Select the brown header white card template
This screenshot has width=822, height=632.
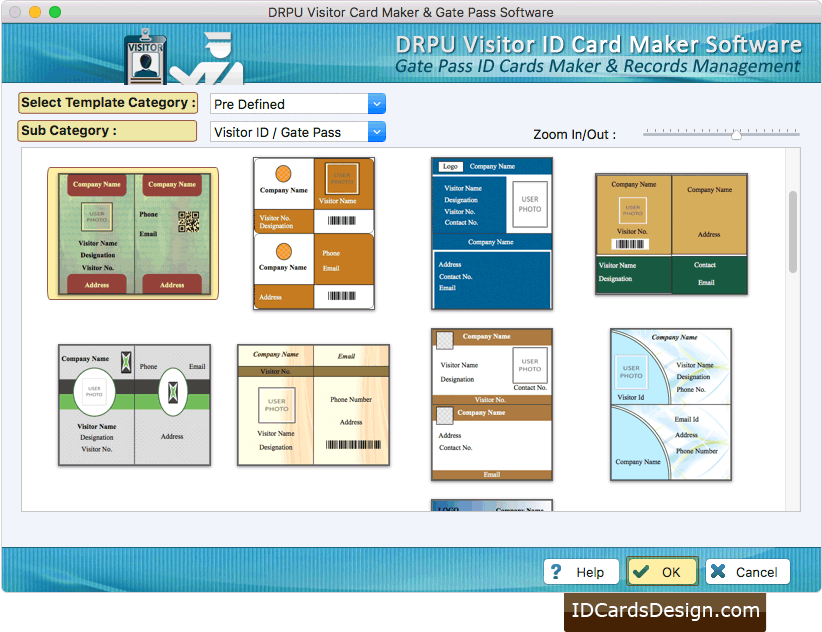[x=492, y=405]
